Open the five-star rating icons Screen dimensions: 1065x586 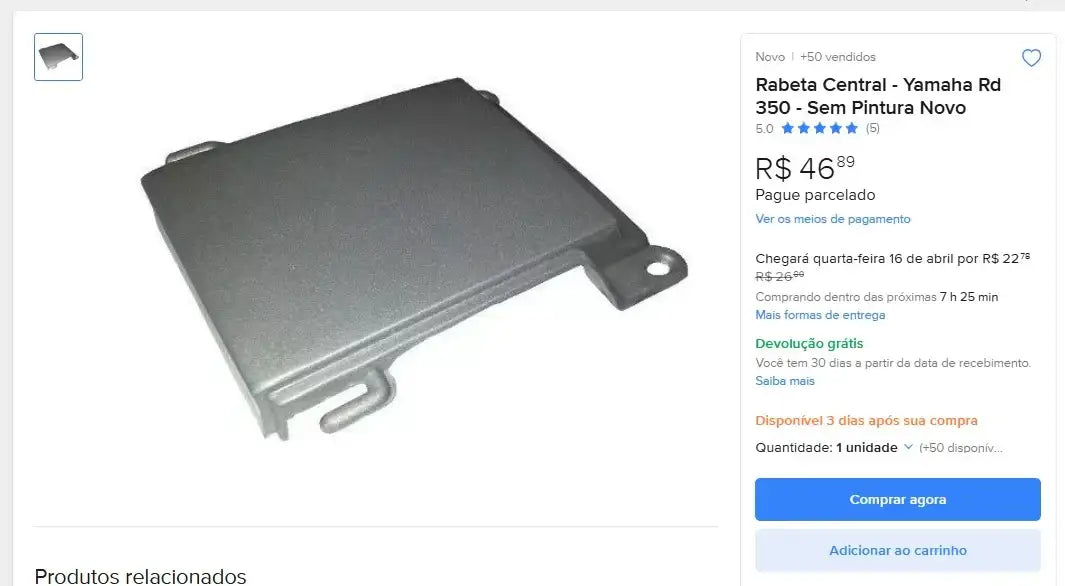[819, 128]
